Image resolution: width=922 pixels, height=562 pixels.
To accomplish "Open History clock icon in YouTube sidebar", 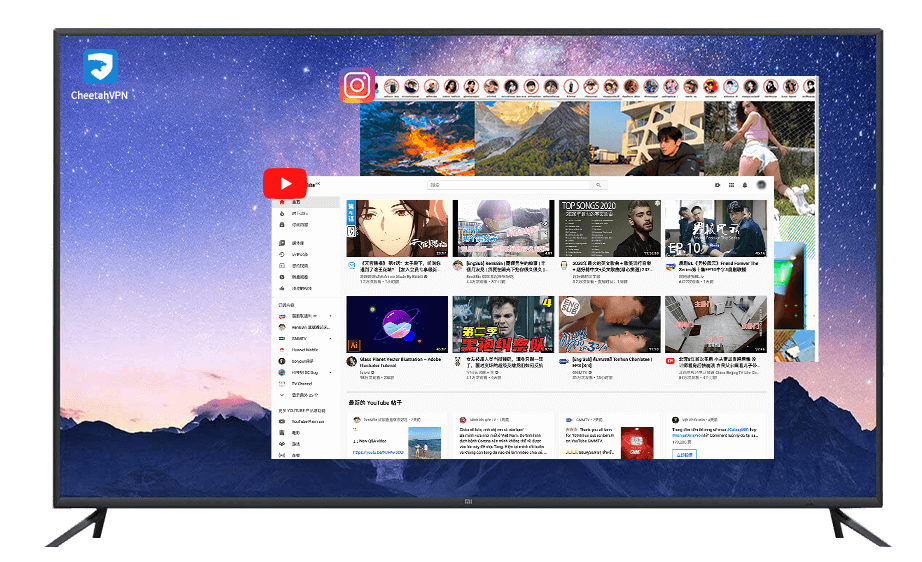I will [x=282, y=255].
